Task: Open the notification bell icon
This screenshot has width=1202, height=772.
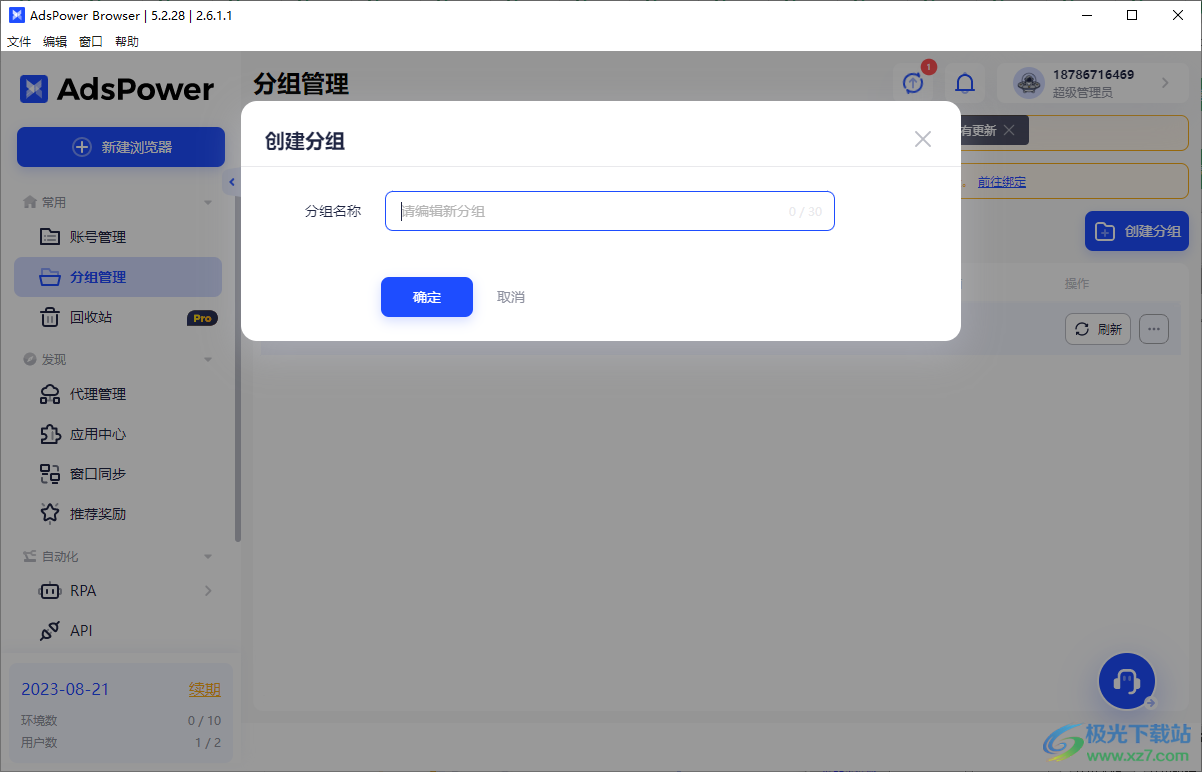Action: coord(964,84)
